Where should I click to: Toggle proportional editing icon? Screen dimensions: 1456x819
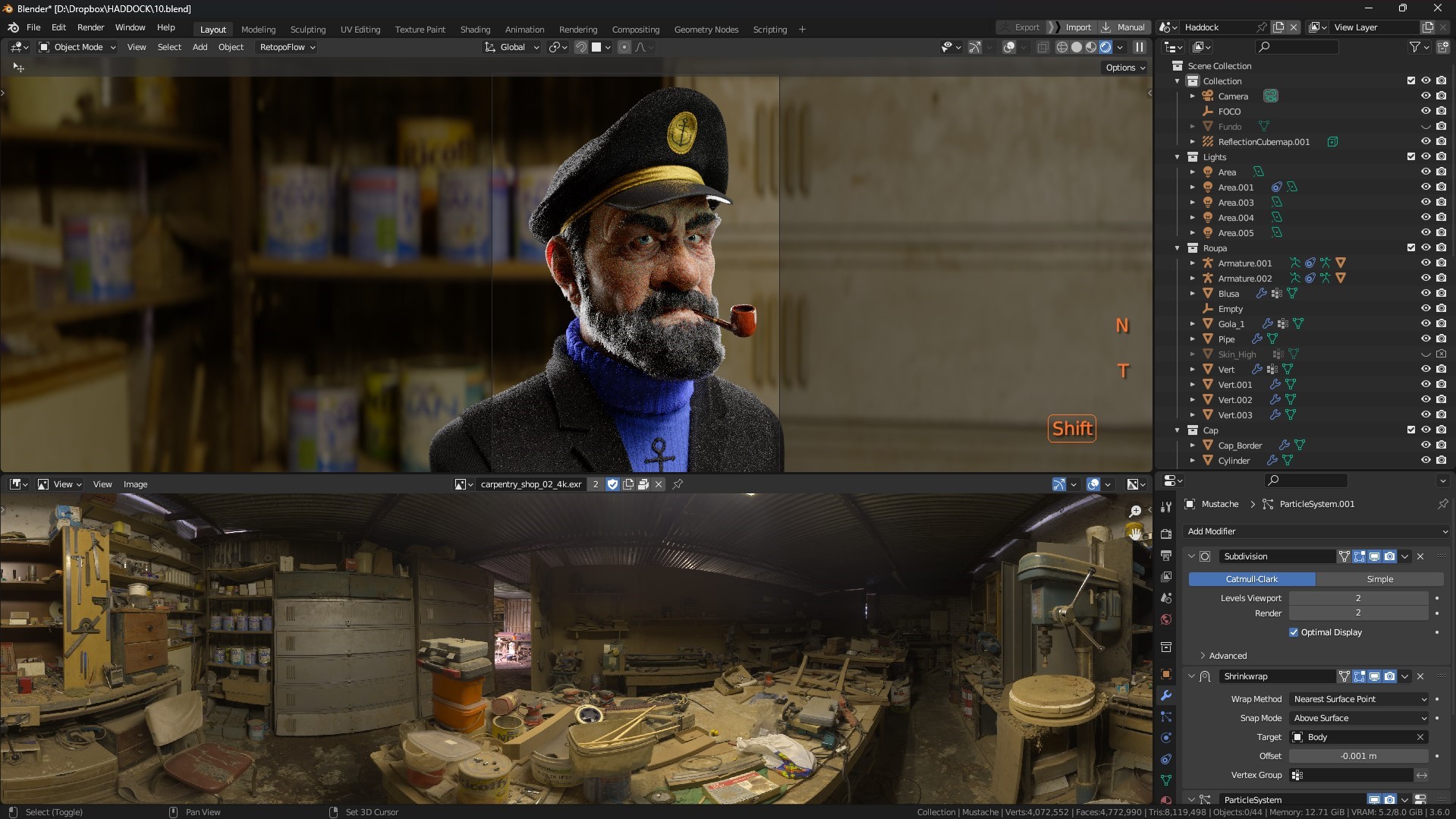(624, 47)
